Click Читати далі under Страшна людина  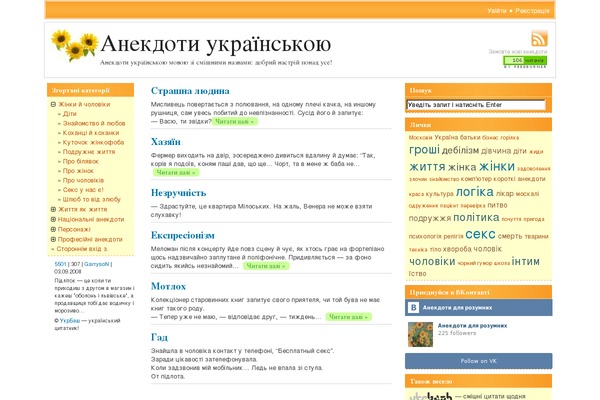tap(235, 121)
